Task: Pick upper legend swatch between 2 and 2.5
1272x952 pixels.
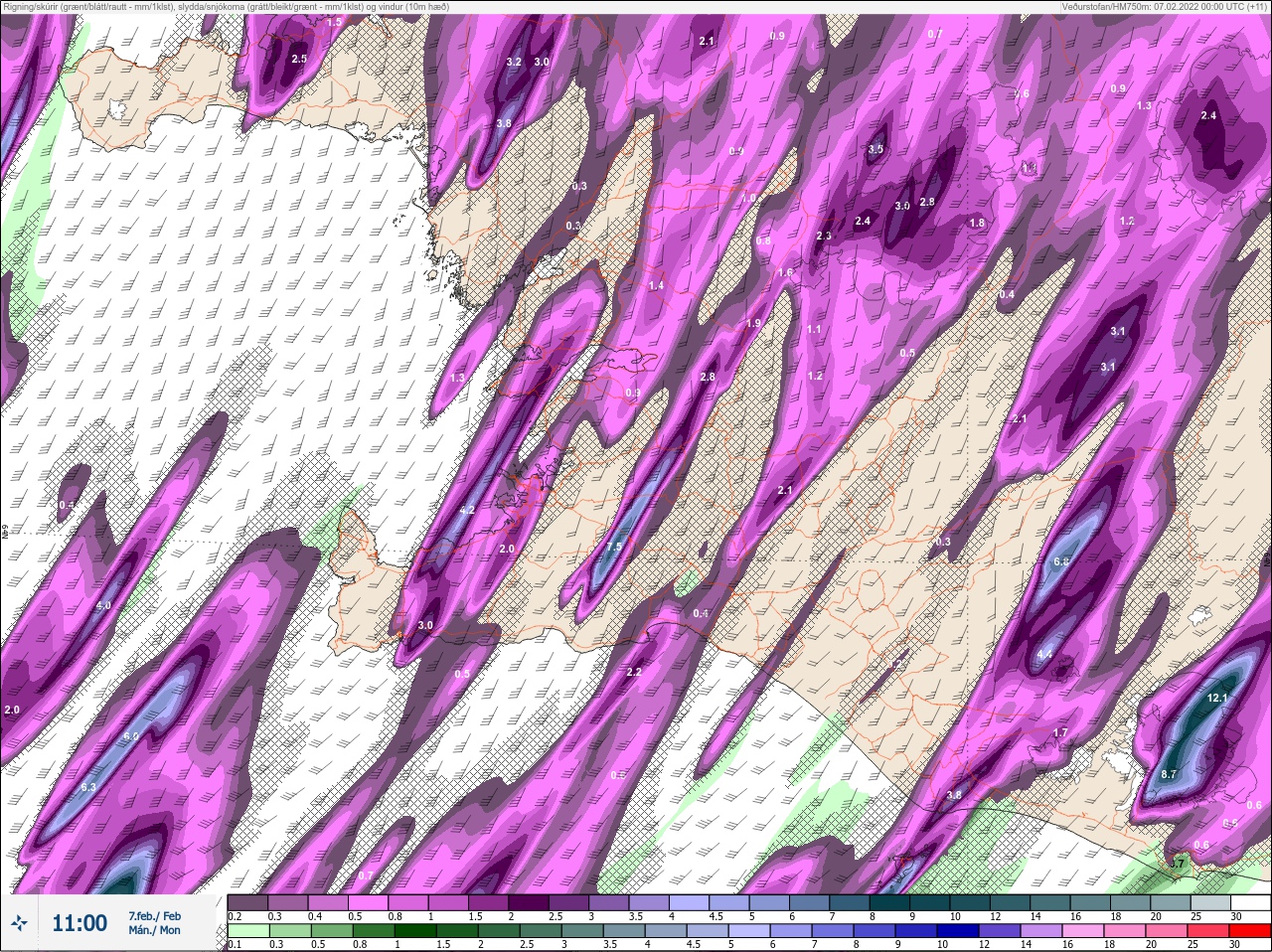Action: pos(531,902)
